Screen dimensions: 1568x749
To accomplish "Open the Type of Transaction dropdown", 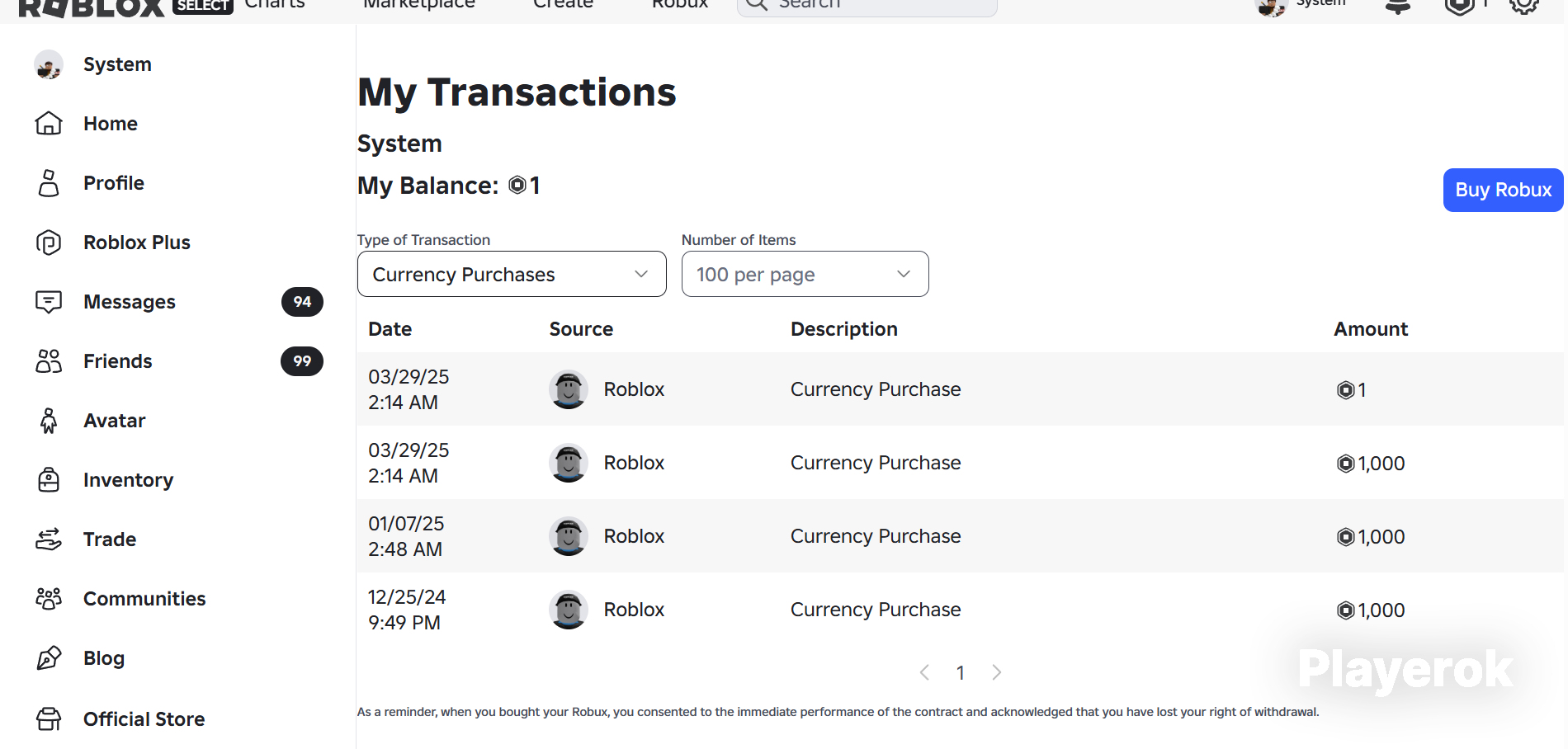I will (512, 274).
